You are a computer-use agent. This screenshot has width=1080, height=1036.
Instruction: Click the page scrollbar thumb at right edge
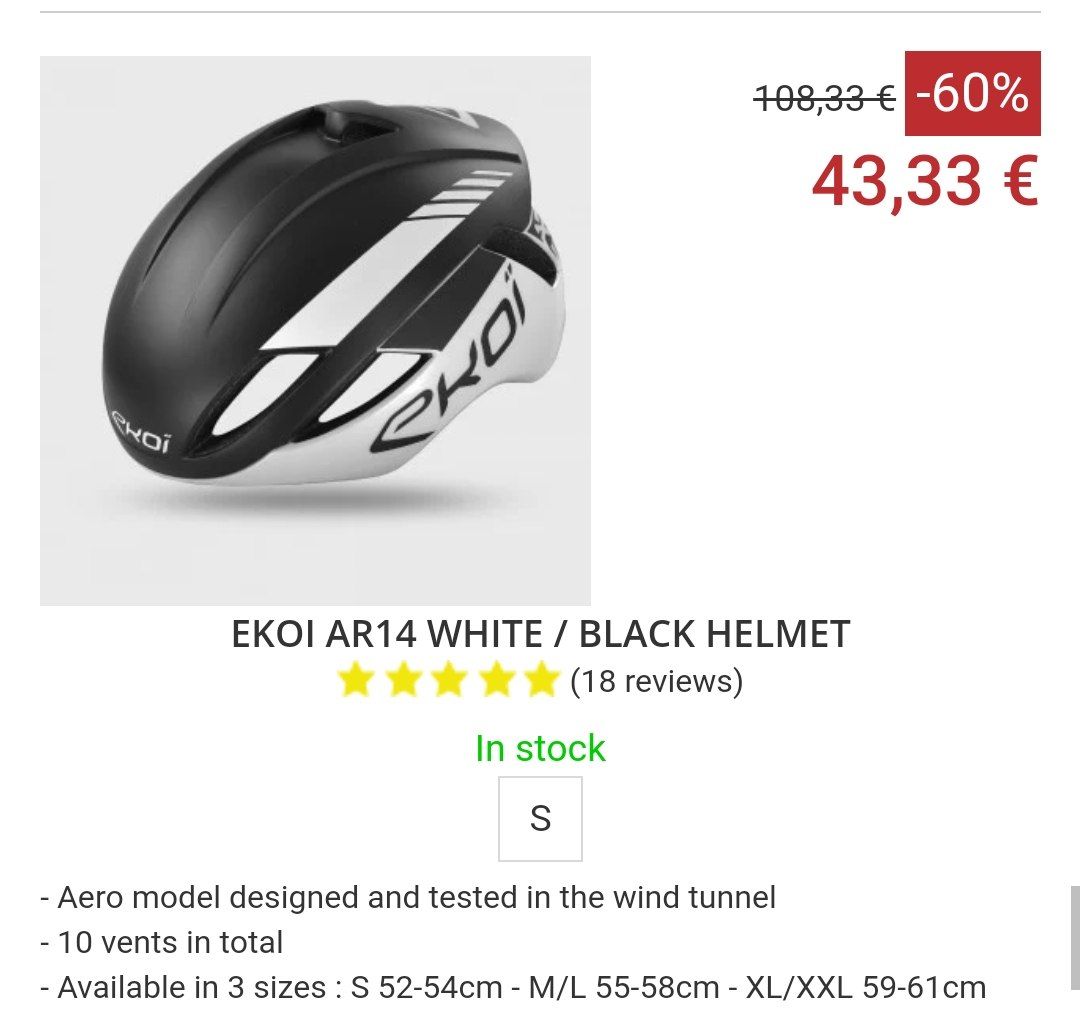(x=1074, y=937)
